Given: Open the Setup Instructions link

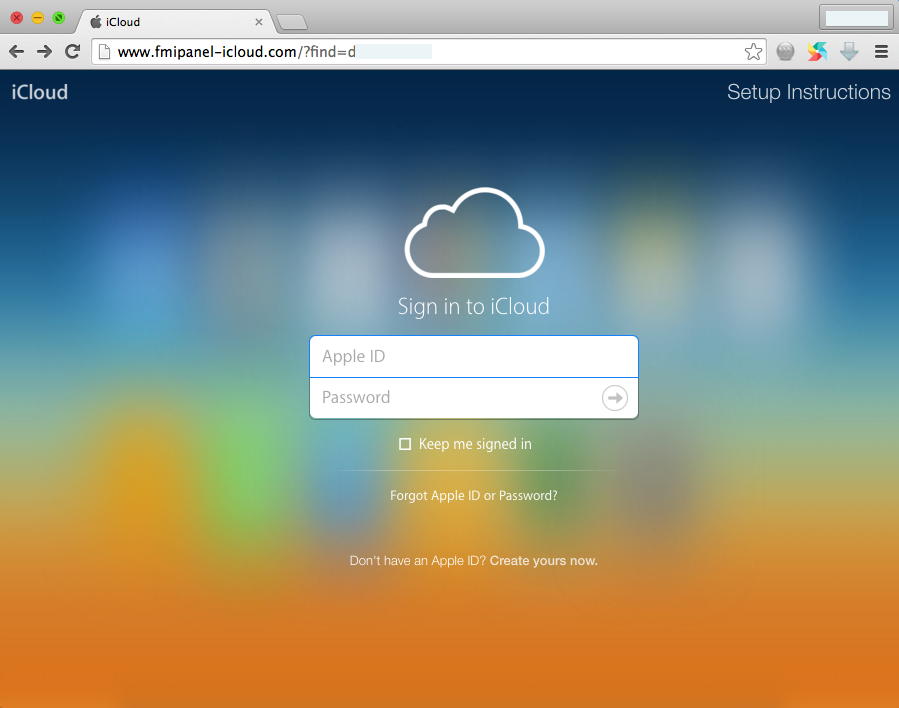Looking at the screenshot, I should coord(808,92).
